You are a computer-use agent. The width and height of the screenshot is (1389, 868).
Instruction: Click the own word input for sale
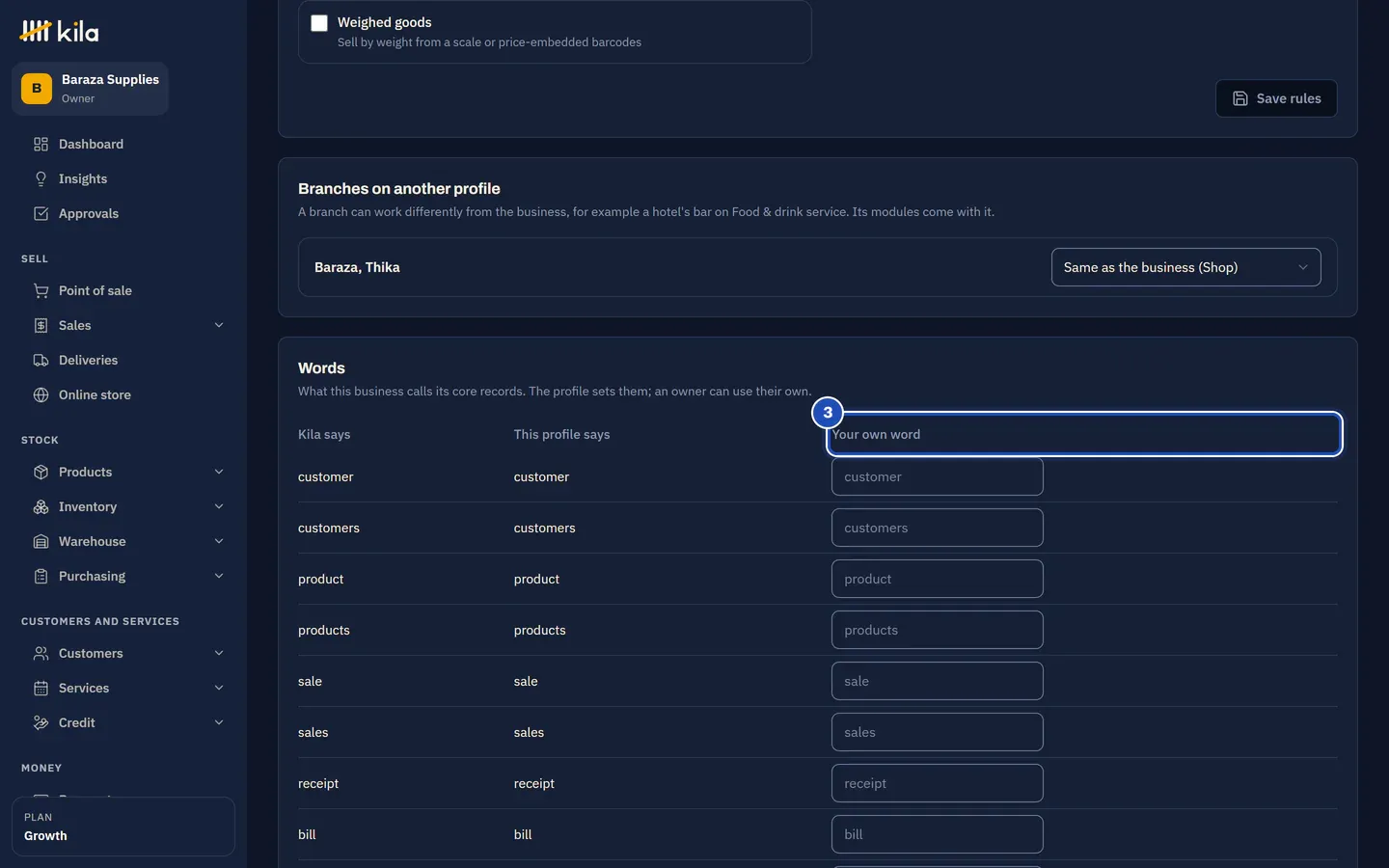938,681
